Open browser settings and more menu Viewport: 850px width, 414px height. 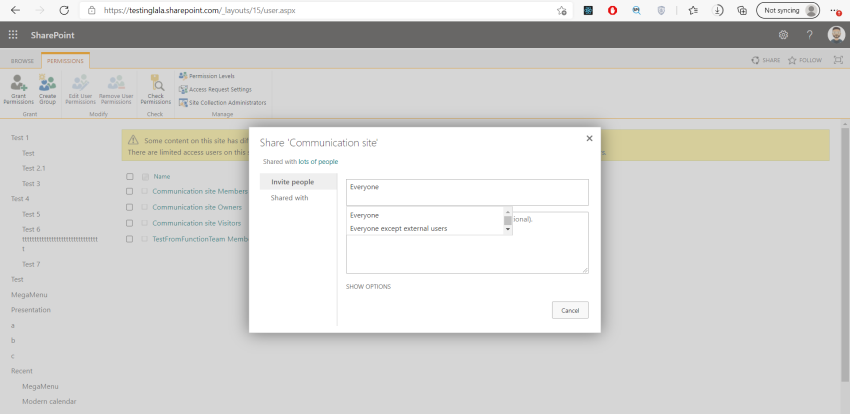(835, 10)
